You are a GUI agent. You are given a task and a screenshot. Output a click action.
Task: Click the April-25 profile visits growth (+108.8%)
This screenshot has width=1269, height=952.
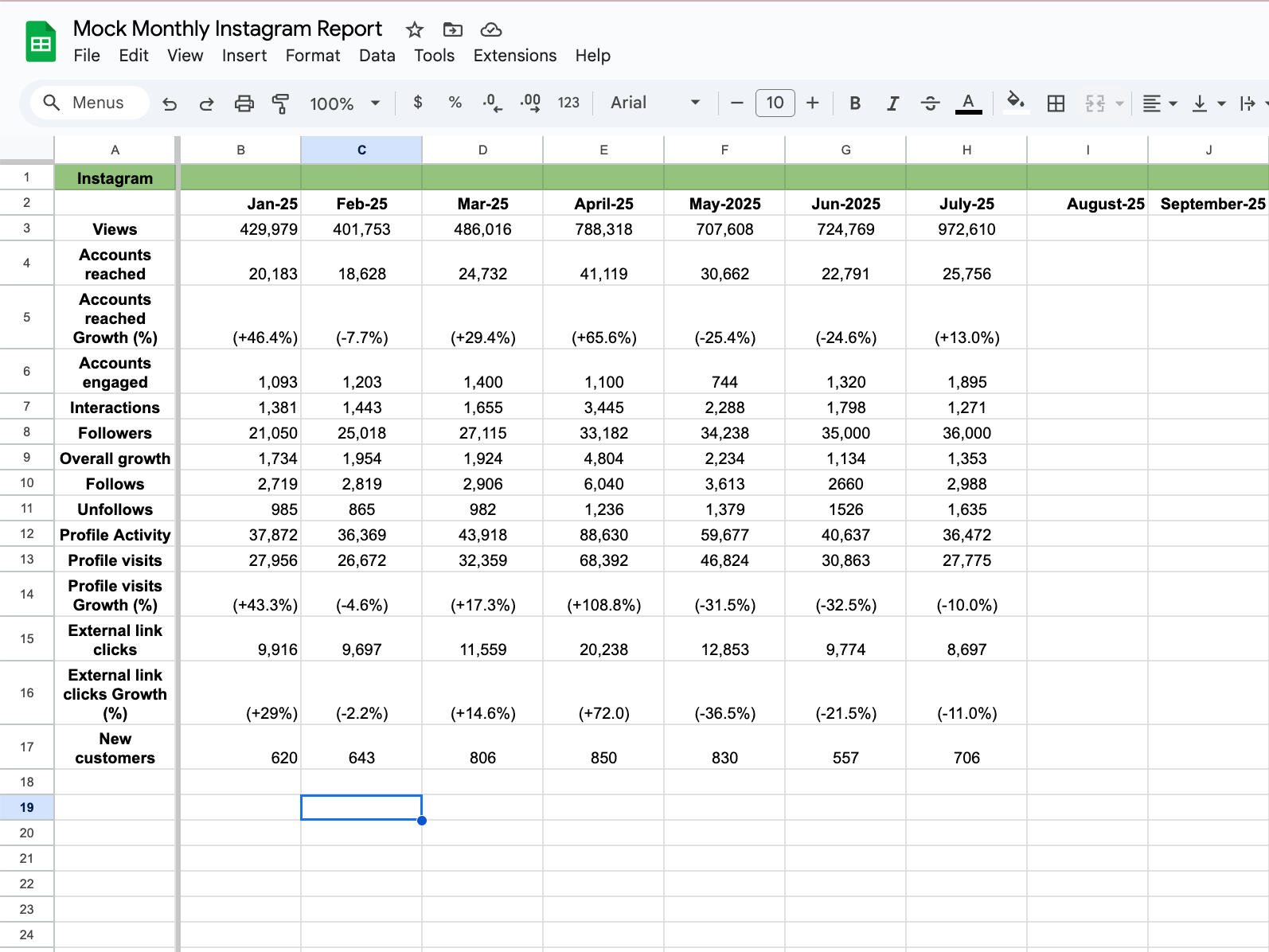(x=603, y=594)
